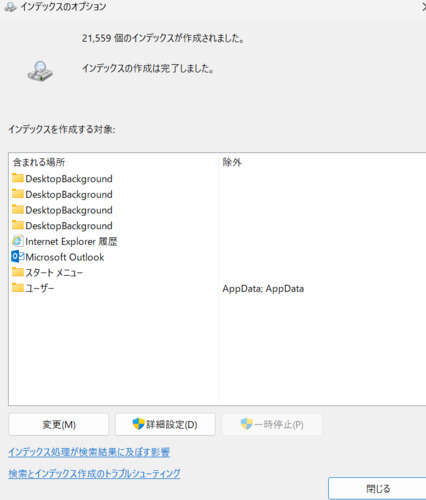Open インデックス処理が検索結果に及ぼす影響 link
This screenshot has height=500, width=426.
(89, 452)
